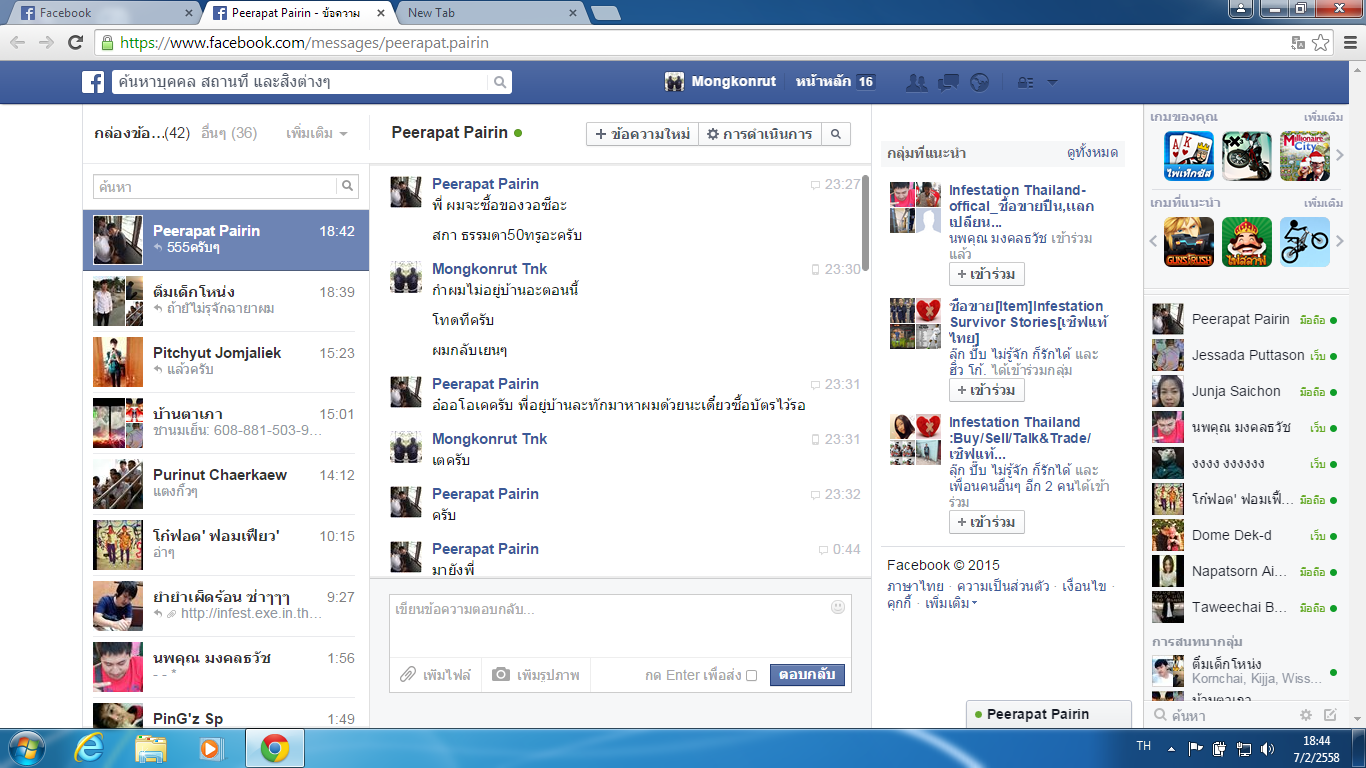Click the search magnifier in Facebook header
The height and width of the screenshot is (768, 1366).
500,82
